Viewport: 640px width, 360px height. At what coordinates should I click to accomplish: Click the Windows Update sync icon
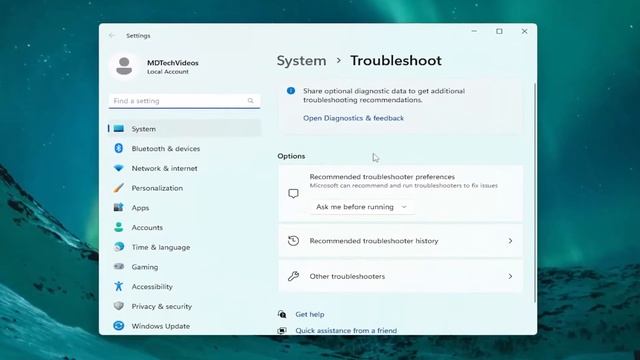[119, 326]
